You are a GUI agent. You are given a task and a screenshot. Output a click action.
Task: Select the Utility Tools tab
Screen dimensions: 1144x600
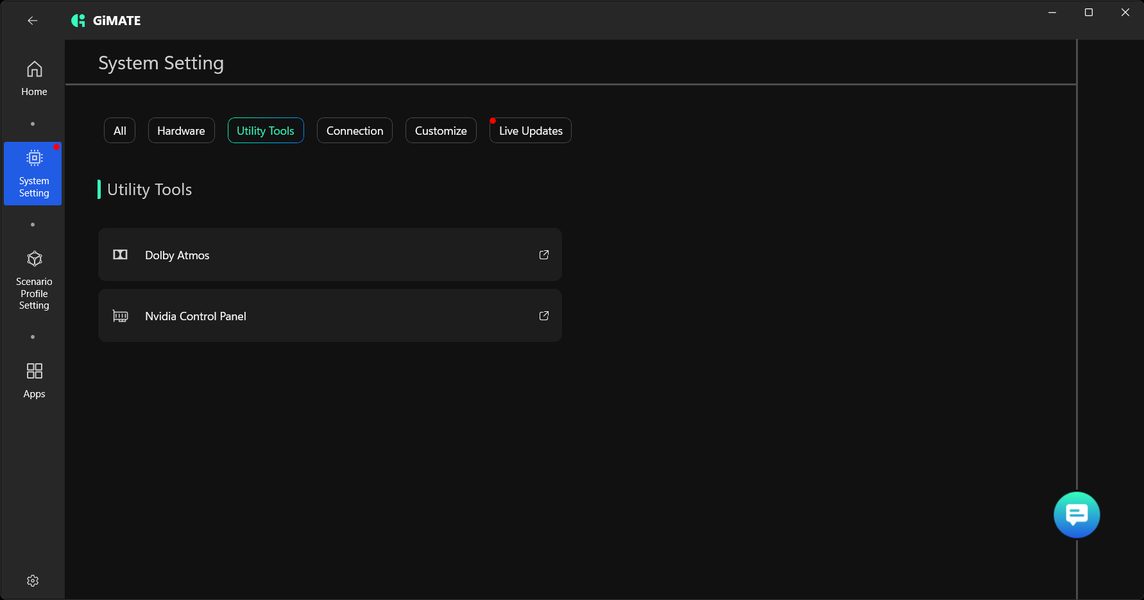click(x=266, y=131)
